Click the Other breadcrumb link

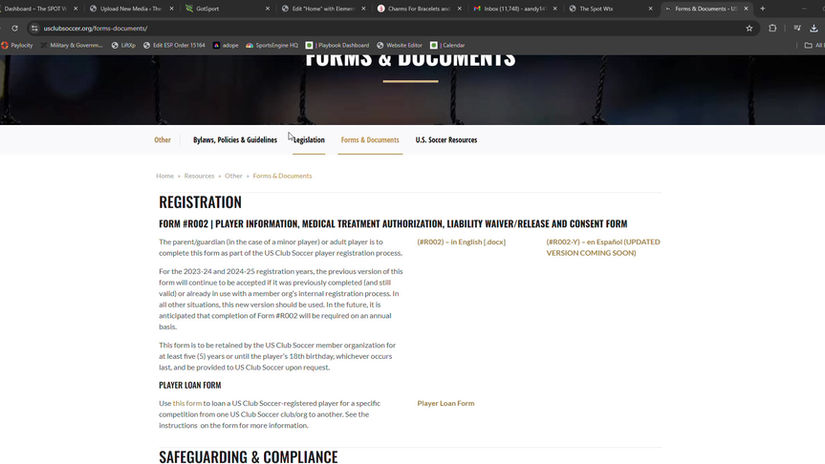(233, 176)
